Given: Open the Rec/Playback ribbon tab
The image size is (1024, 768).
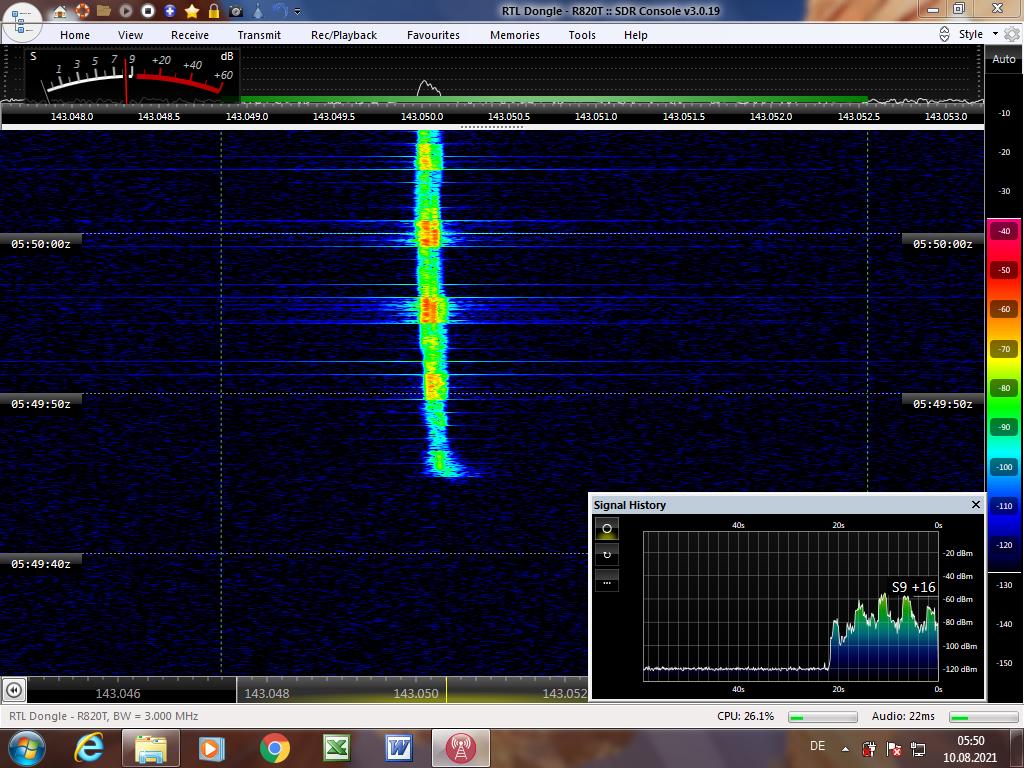Looking at the screenshot, I should [344, 35].
